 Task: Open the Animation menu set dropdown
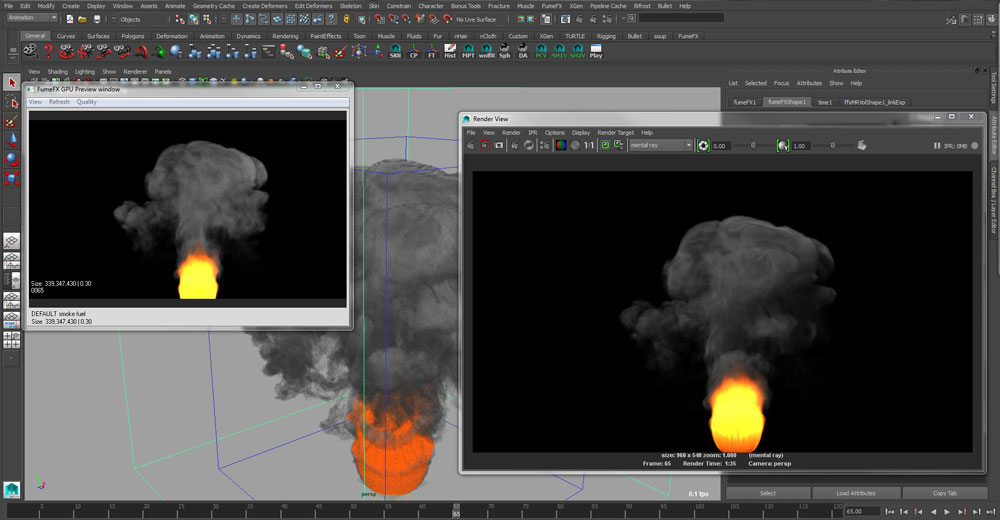(x=32, y=19)
